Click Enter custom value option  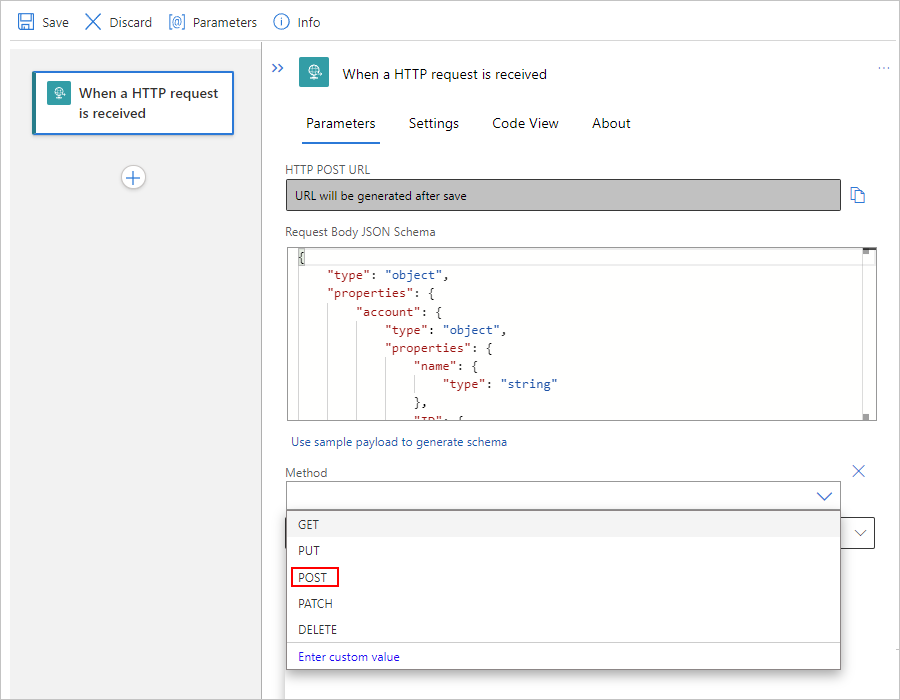349,656
